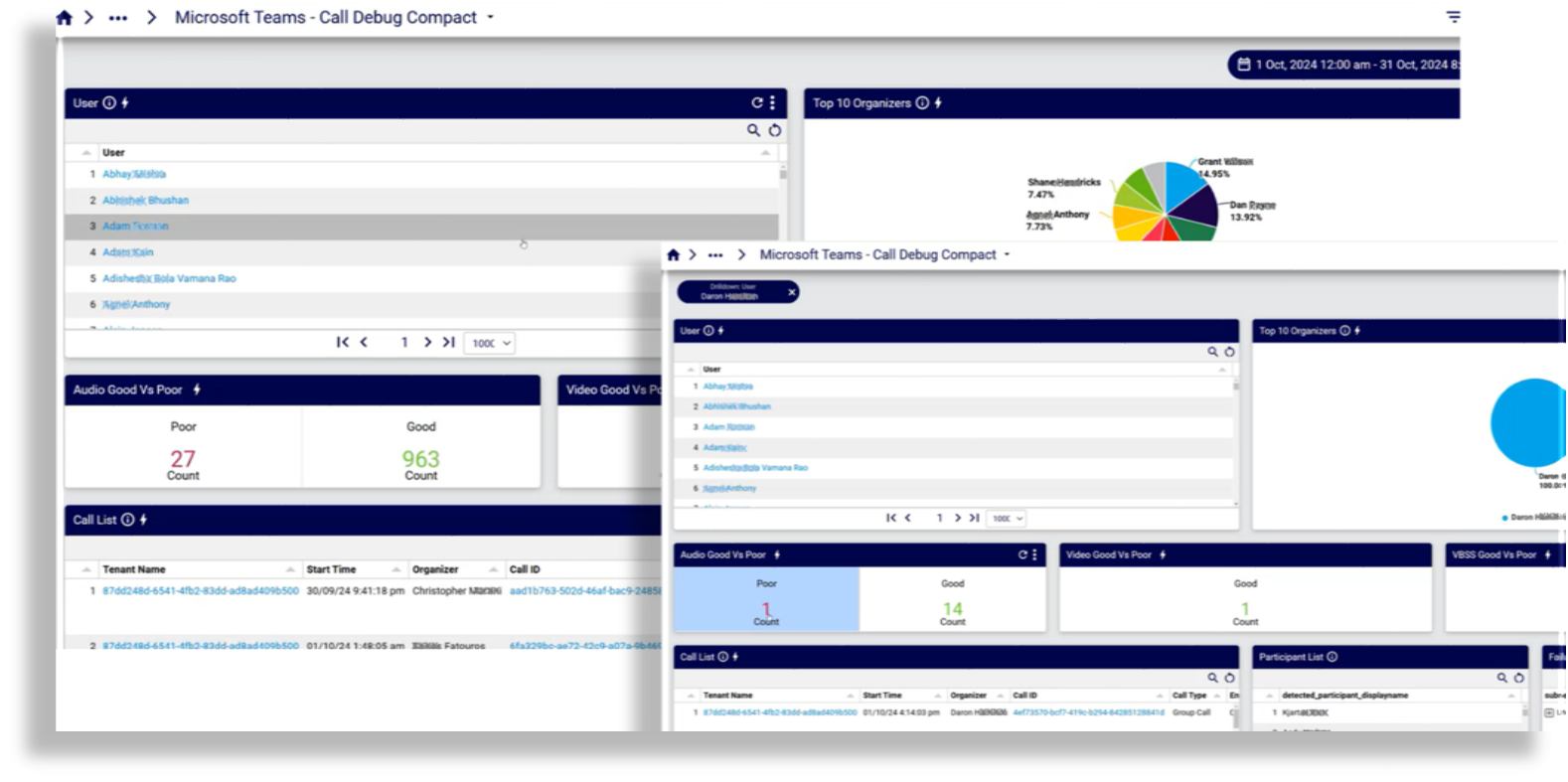The width and height of the screenshot is (1568, 782).
Task: Open Adishesha Bola Vamana Rao in front User table
Action: click(755, 468)
